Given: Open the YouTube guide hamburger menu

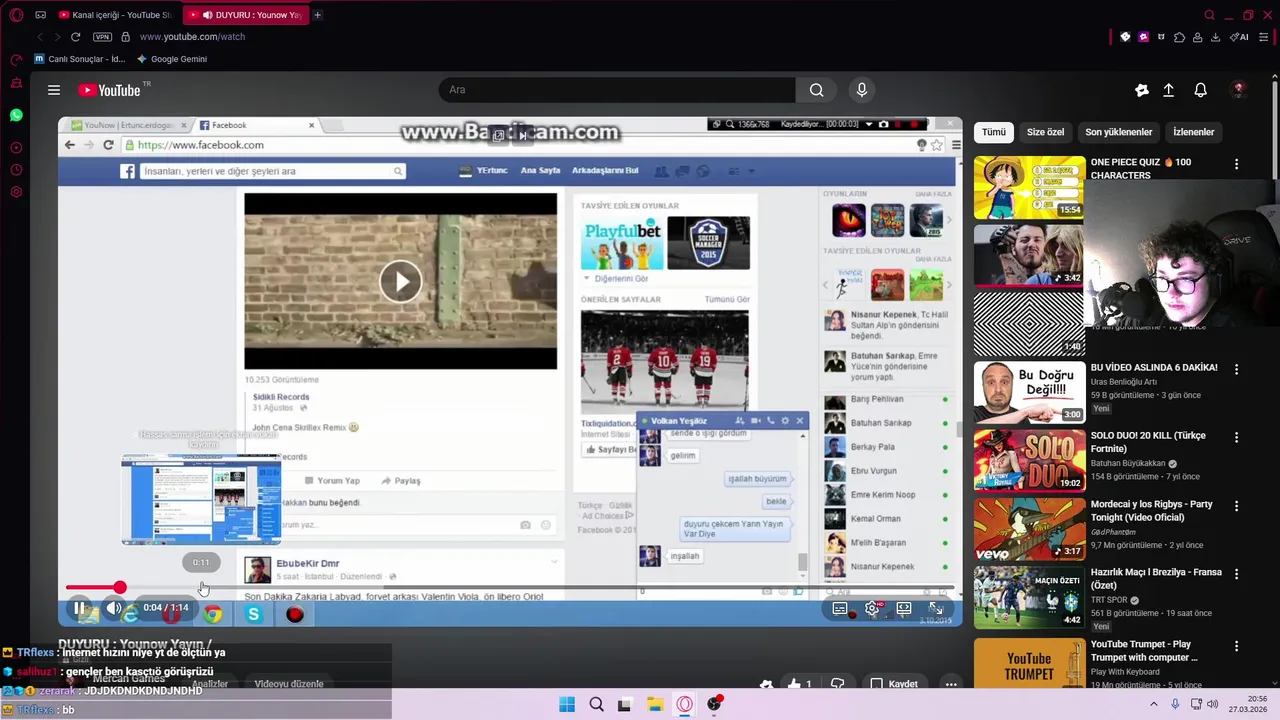Looking at the screenshot, I should tap(54, 90).
